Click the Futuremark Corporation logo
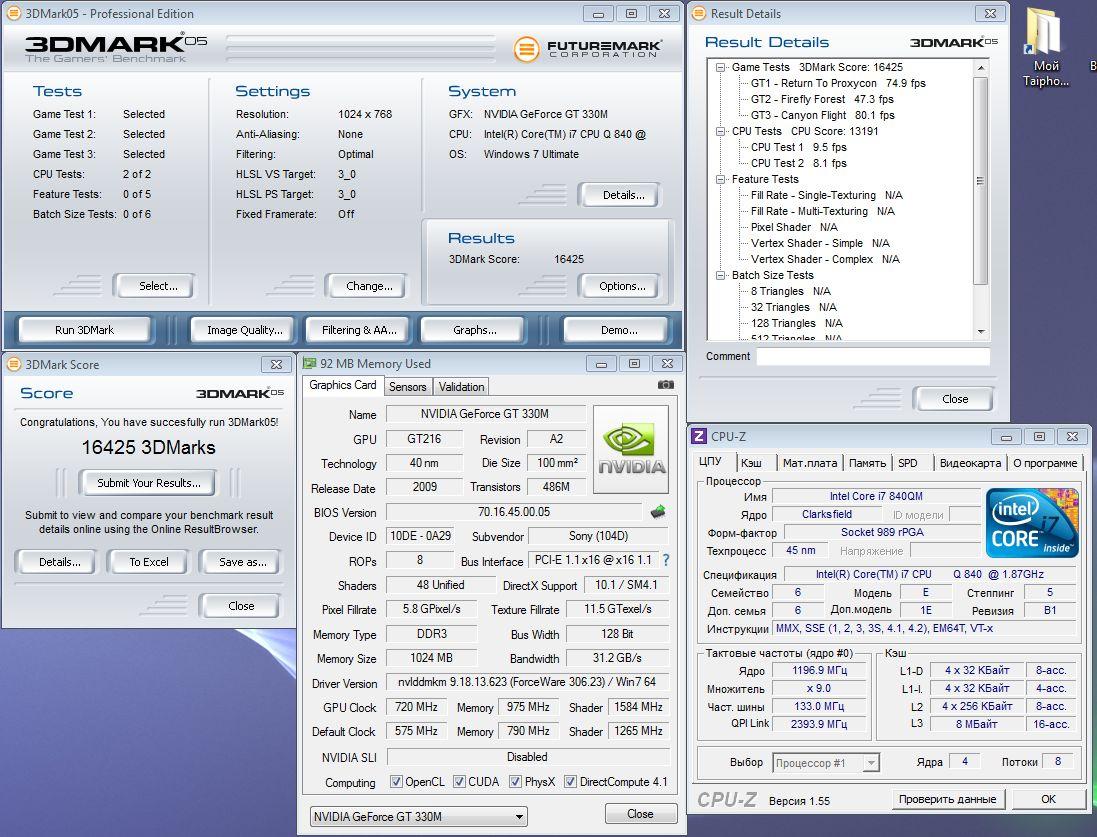The image size is (1097, 837). (588, 48)
